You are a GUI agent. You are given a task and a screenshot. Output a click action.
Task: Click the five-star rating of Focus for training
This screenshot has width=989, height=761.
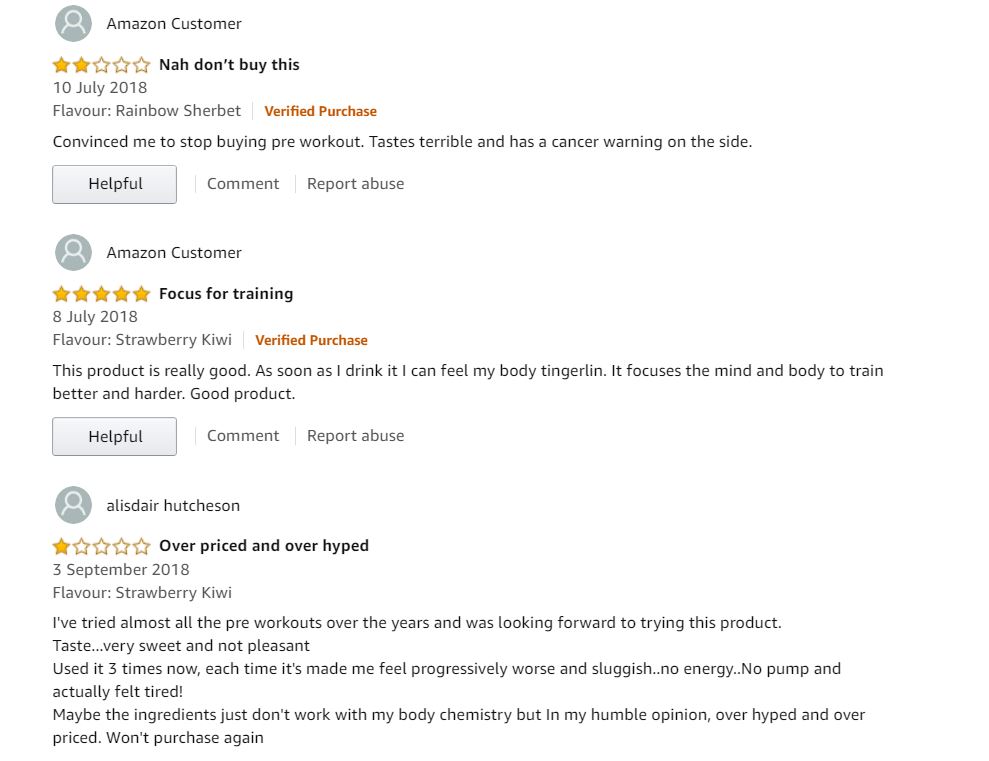pyautogui.click(x=102, y=294)
